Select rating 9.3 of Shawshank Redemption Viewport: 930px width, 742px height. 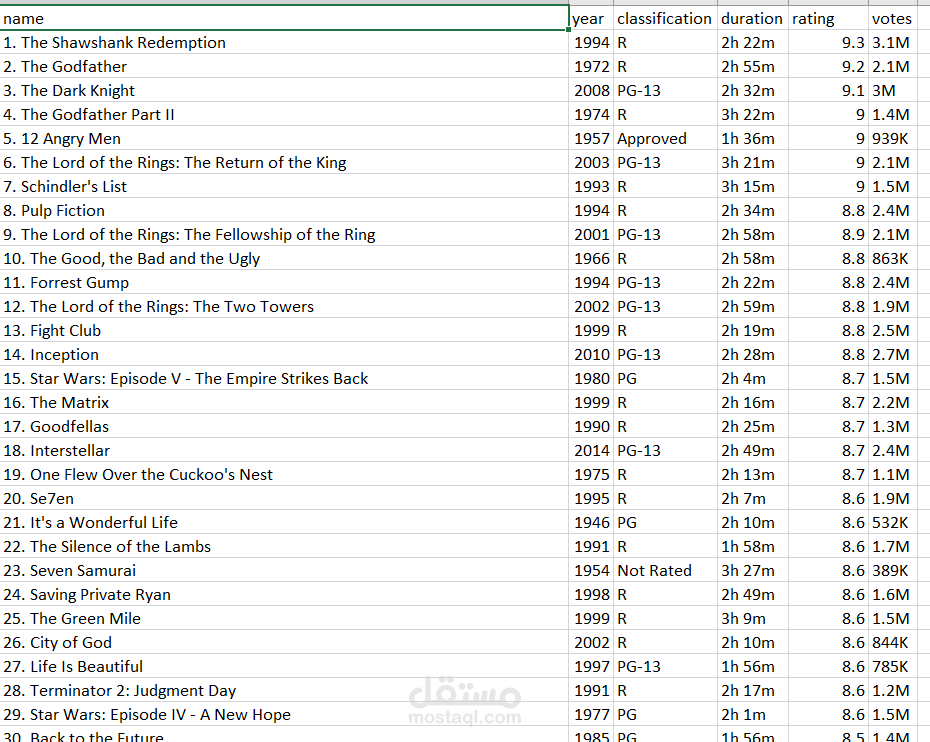click(x=828, y=43)
